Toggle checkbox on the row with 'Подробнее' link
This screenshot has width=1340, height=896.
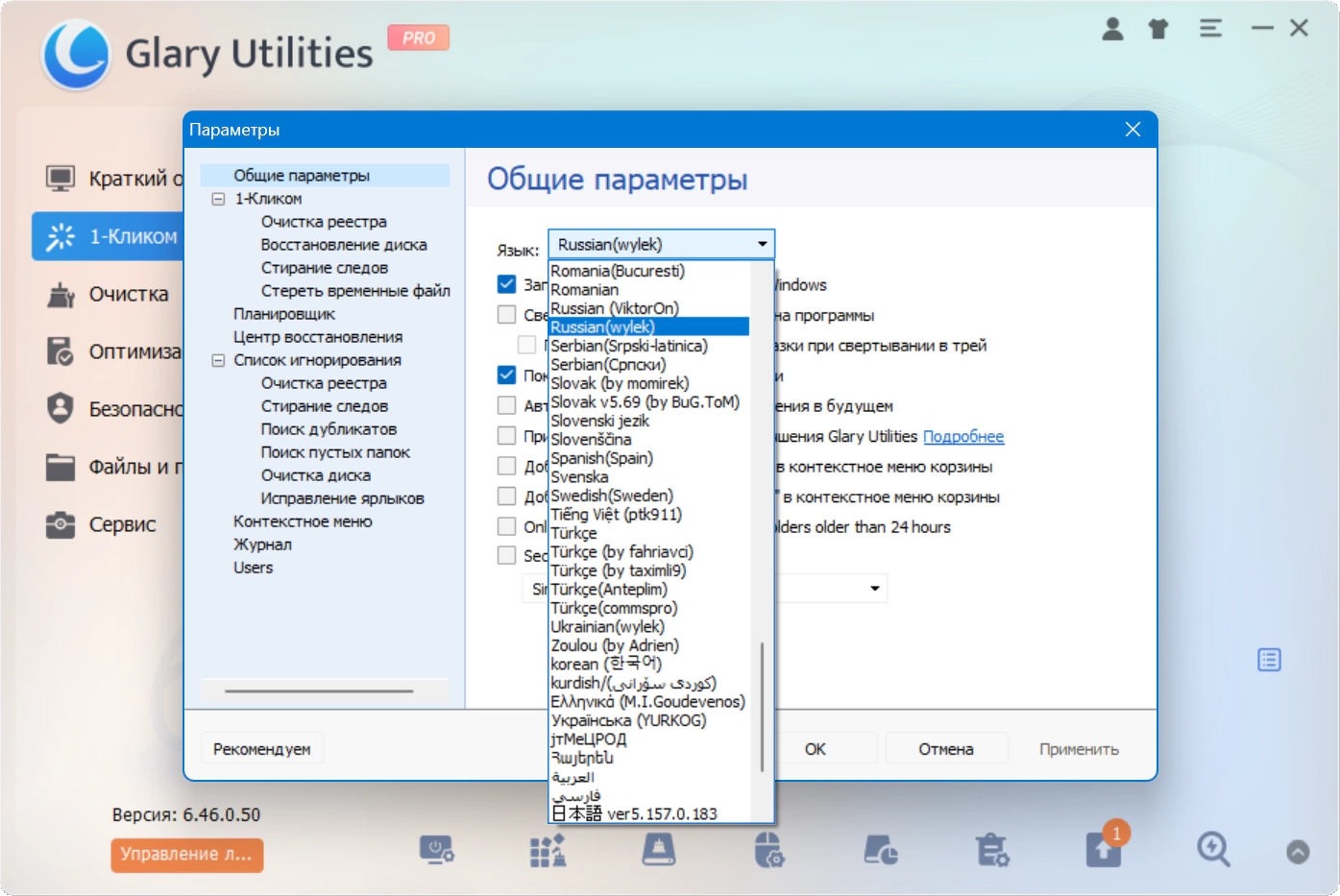507,436
